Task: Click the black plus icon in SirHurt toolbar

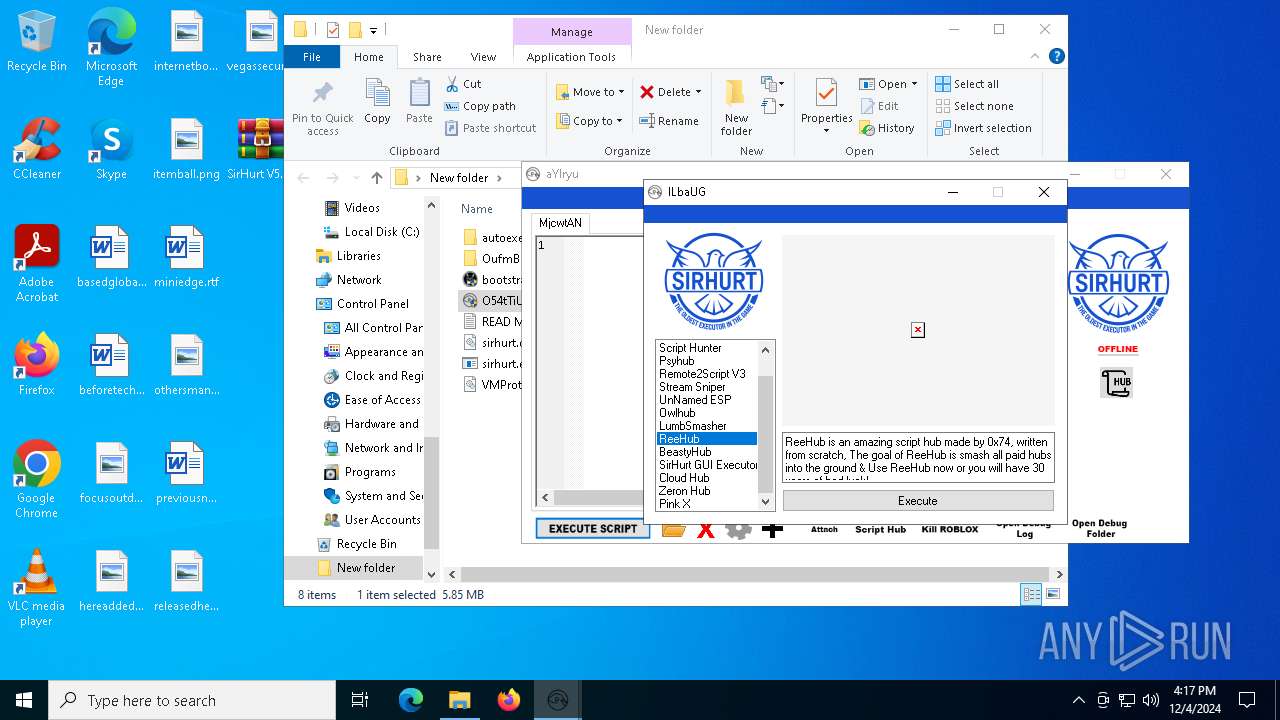Action: pyautogui.click(x=772, y=529)
